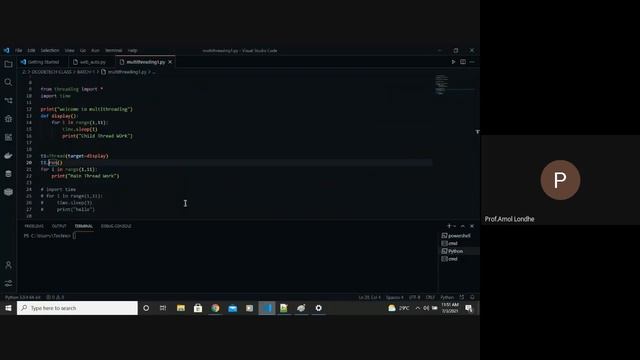Select the cmd terminal directly under Python
This screenshot has height=360, width=640.
pos(459,259)
